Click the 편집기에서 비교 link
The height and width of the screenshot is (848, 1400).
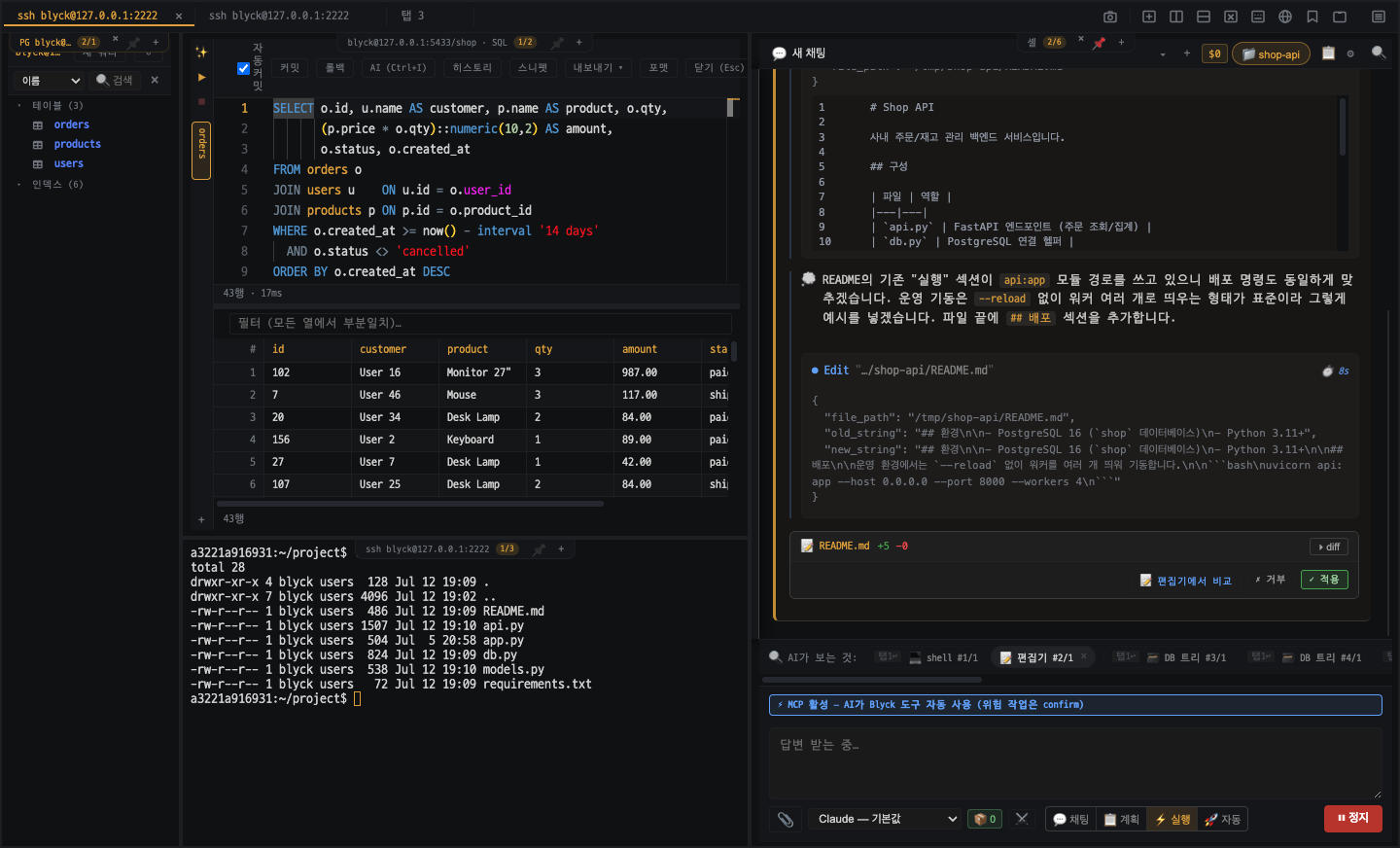pyautogui.click(x=1186, y=581)
